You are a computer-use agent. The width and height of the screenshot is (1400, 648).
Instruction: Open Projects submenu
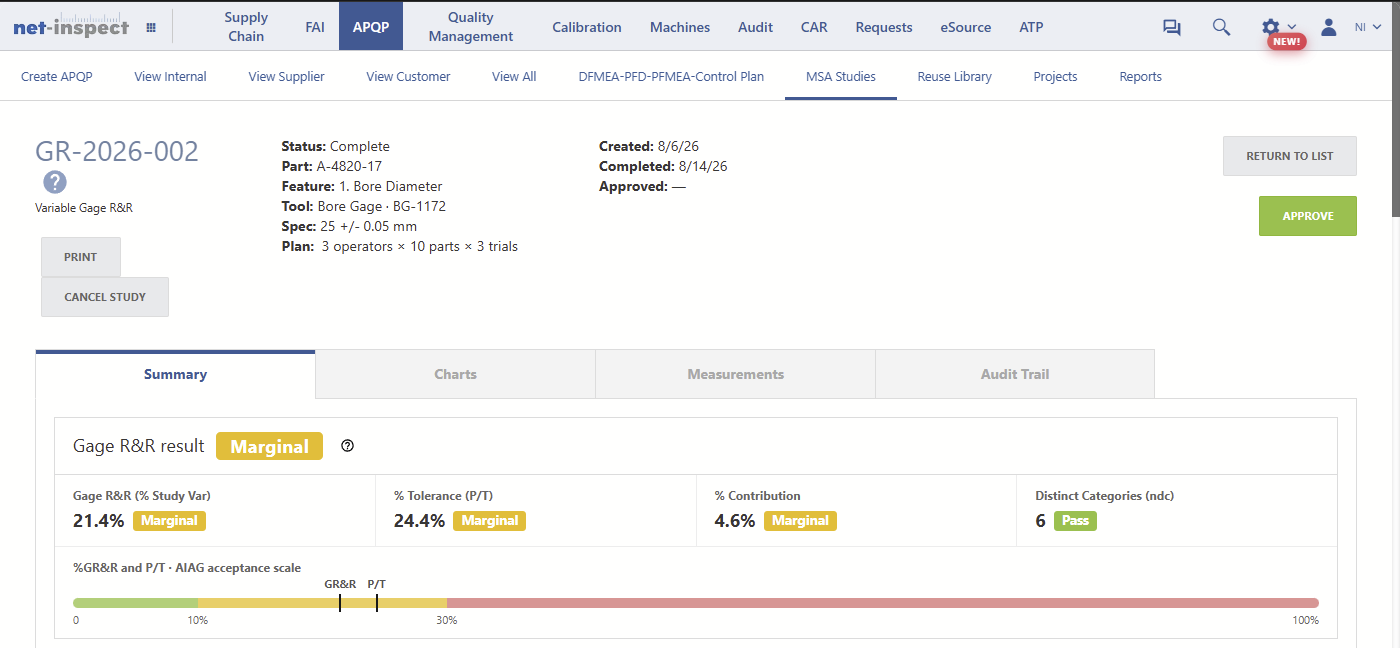click(x=1056, y=76)
